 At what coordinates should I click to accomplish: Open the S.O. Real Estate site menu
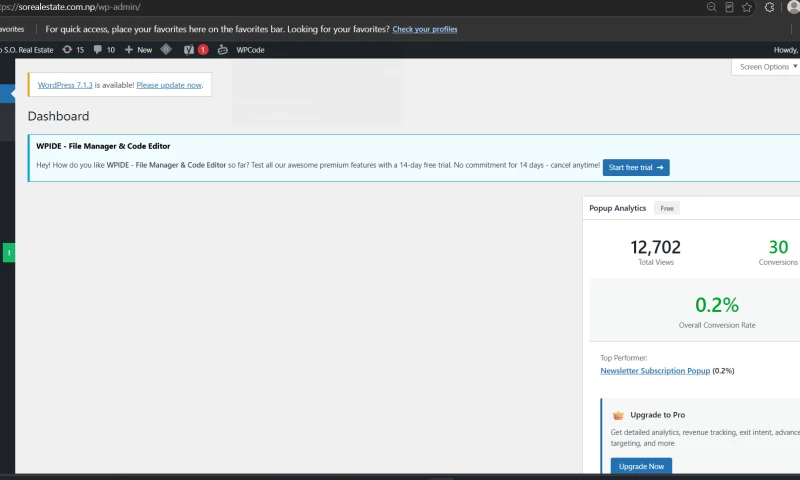pos(27,50)
